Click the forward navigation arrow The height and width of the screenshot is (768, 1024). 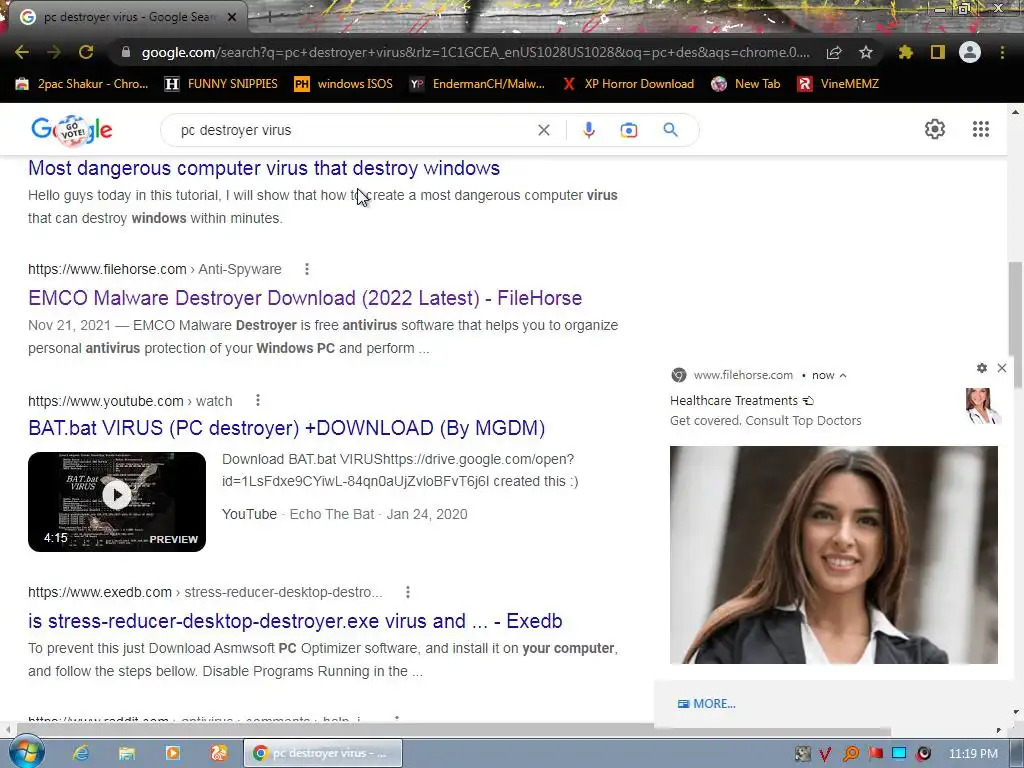54,52
